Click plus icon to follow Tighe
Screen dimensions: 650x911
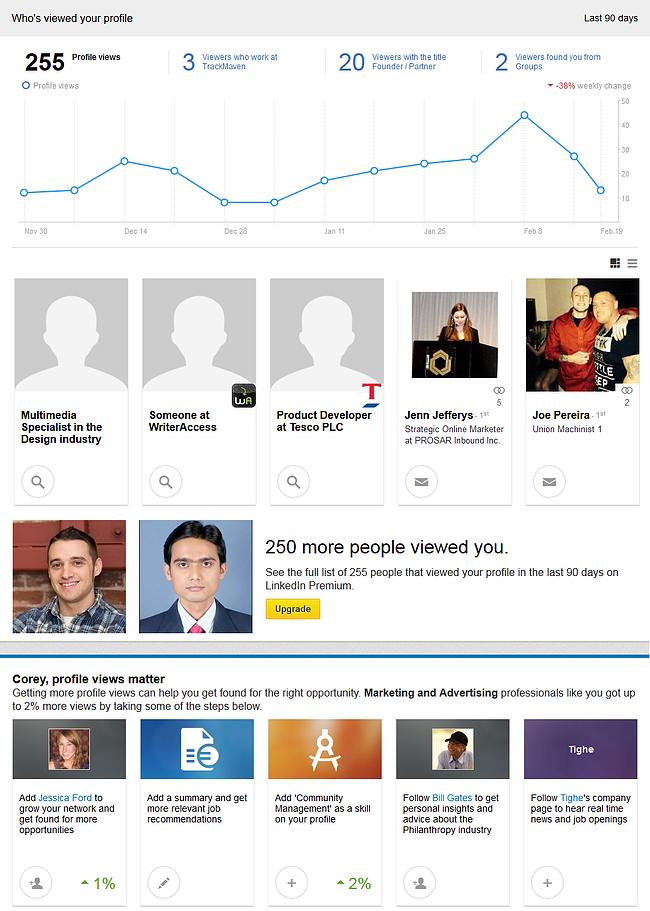point(547,883)
